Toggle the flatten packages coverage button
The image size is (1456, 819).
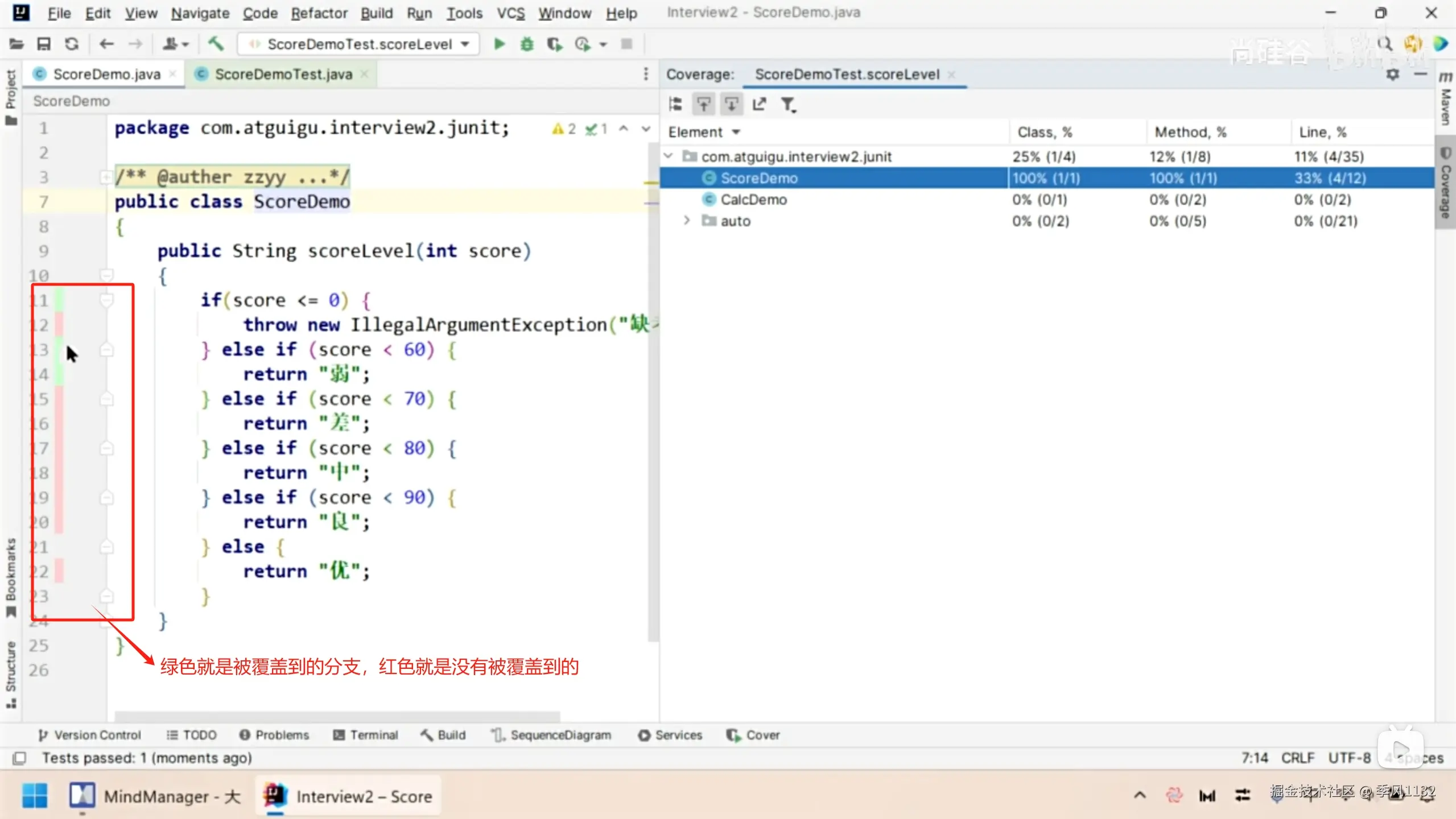click(x=675, y=104)
